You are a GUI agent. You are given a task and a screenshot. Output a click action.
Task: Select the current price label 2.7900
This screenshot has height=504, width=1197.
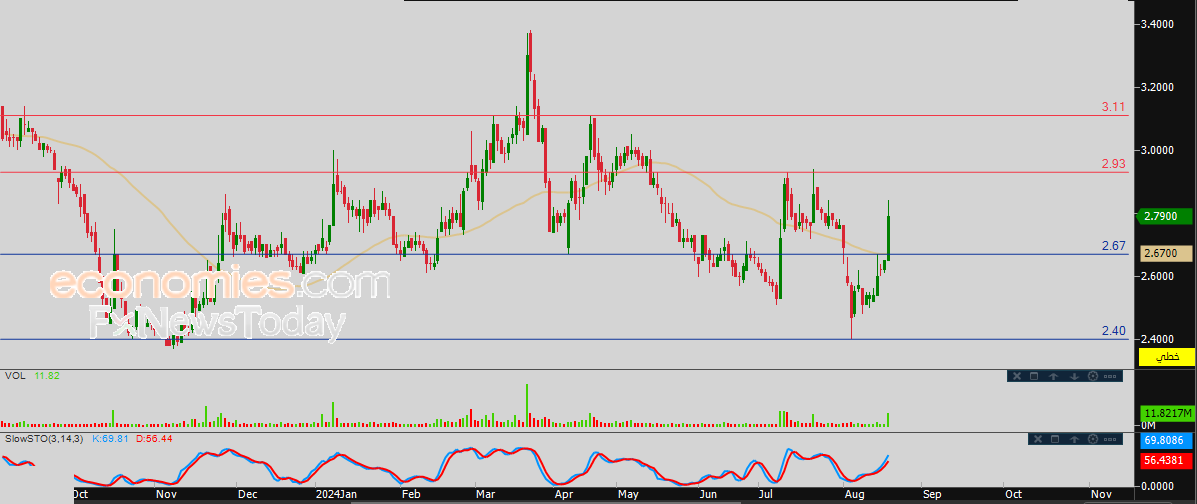coord(1166,216)
